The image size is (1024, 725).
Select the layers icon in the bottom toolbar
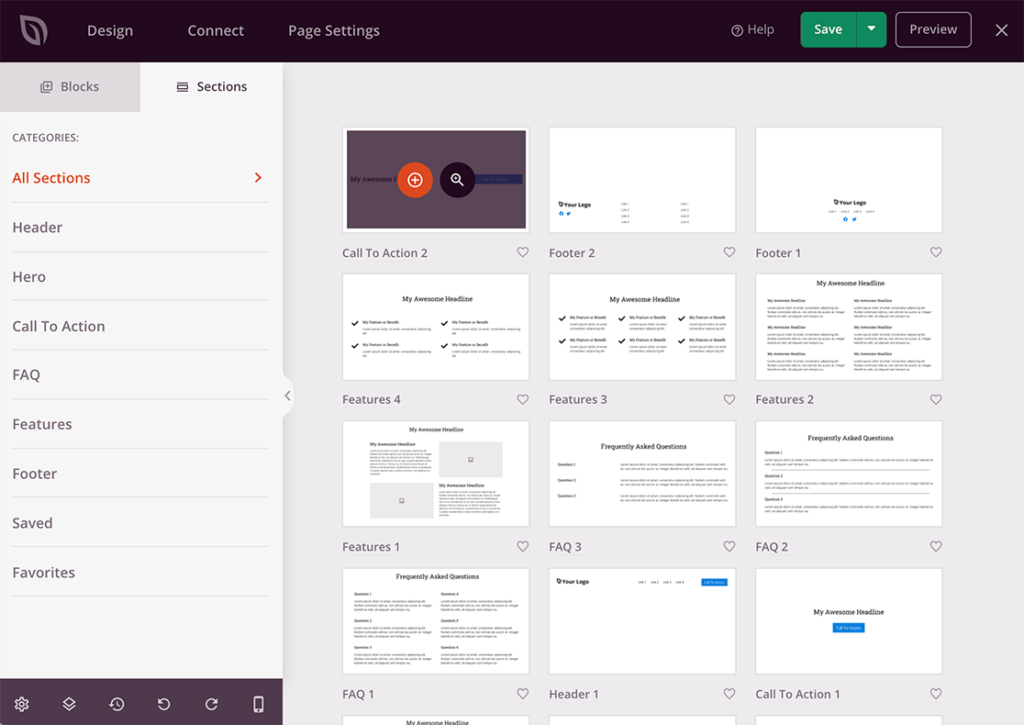coord(68,703)
